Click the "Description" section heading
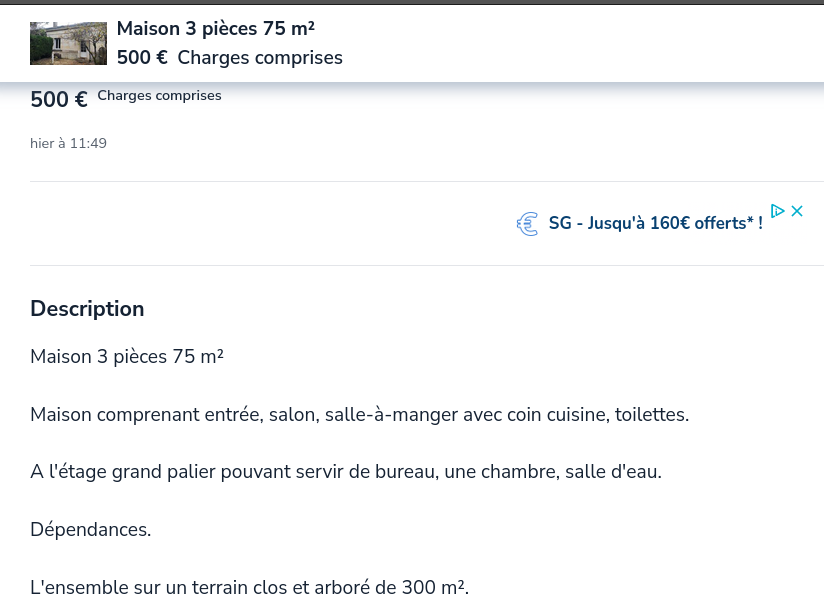This screenshot has width=824, height=611. [x=87, y=309]
